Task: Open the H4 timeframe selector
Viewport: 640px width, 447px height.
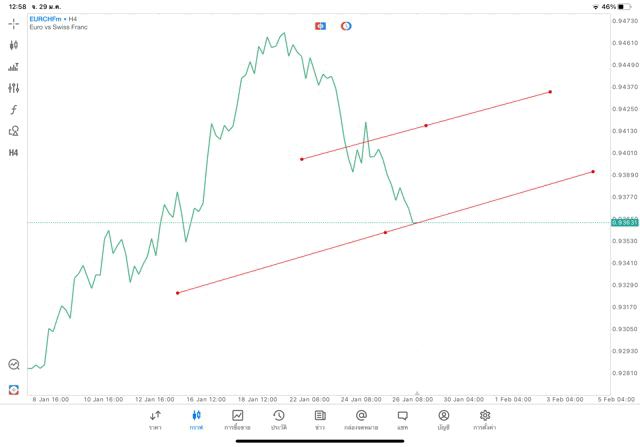Action: point(14,153)
